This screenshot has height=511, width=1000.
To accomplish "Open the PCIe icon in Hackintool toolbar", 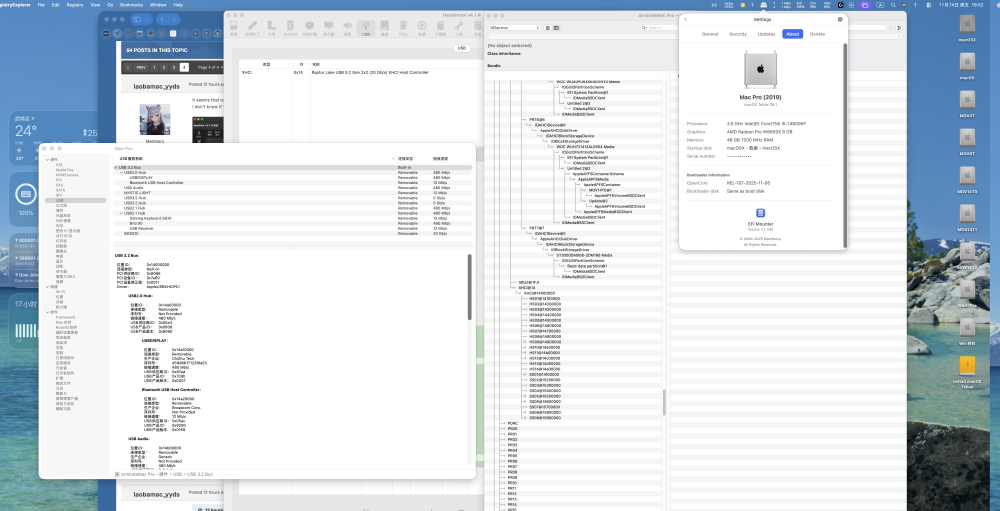I will (x=404, y=27).
